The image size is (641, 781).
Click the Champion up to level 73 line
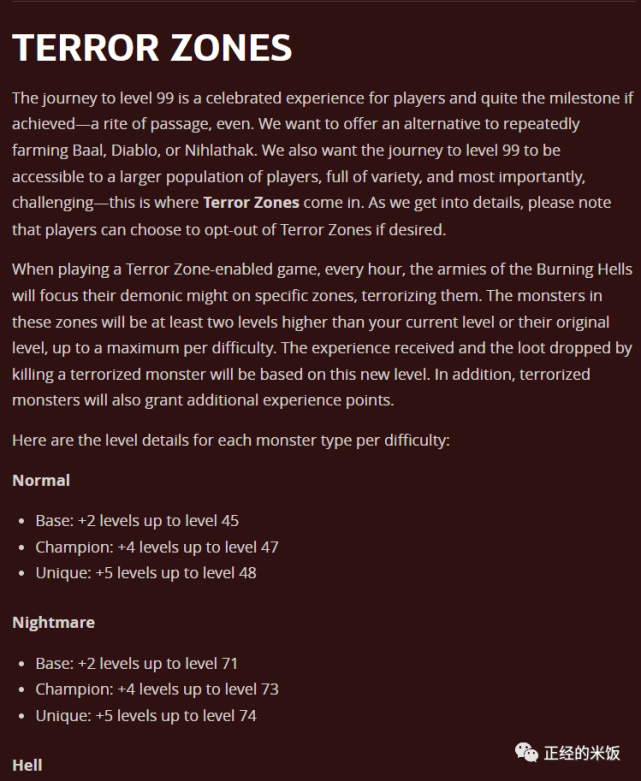pos(157,689)
